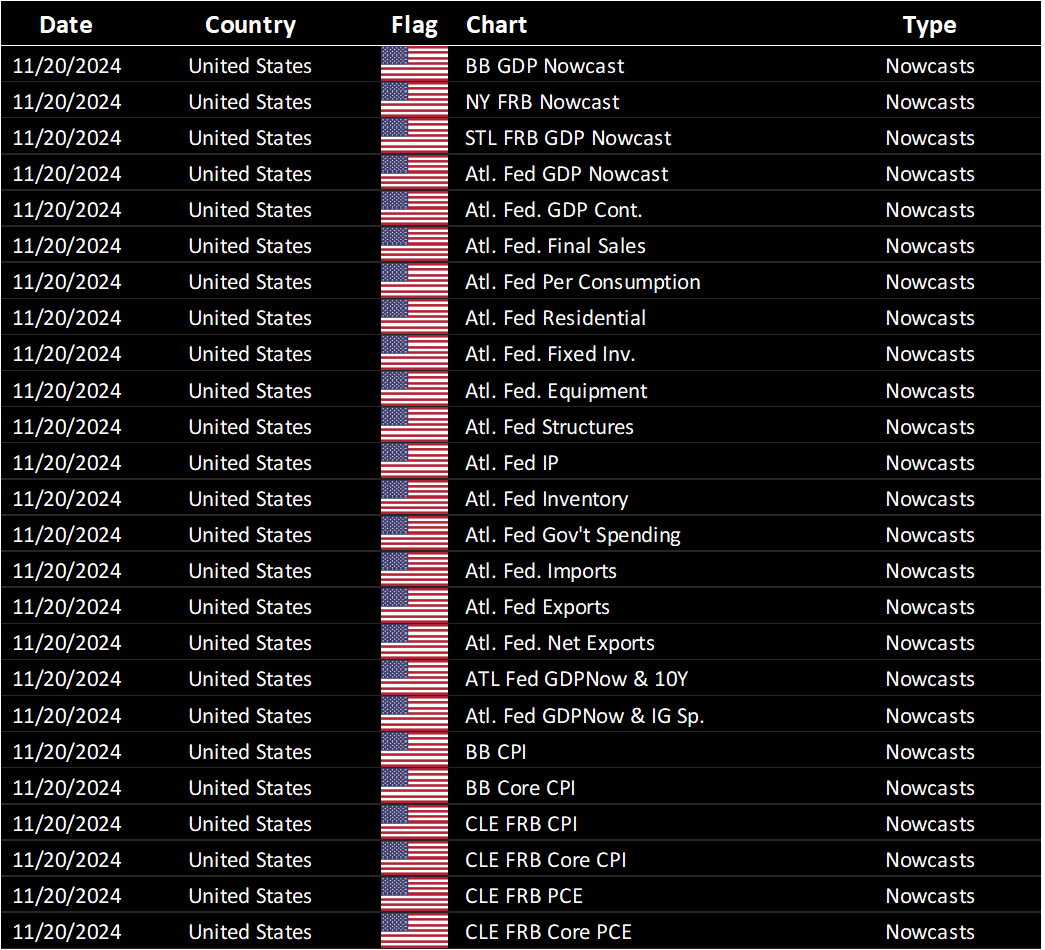The image size is (1045, 950).
Task: Click the US flag in BB CPI row
Action: point(415,750)
